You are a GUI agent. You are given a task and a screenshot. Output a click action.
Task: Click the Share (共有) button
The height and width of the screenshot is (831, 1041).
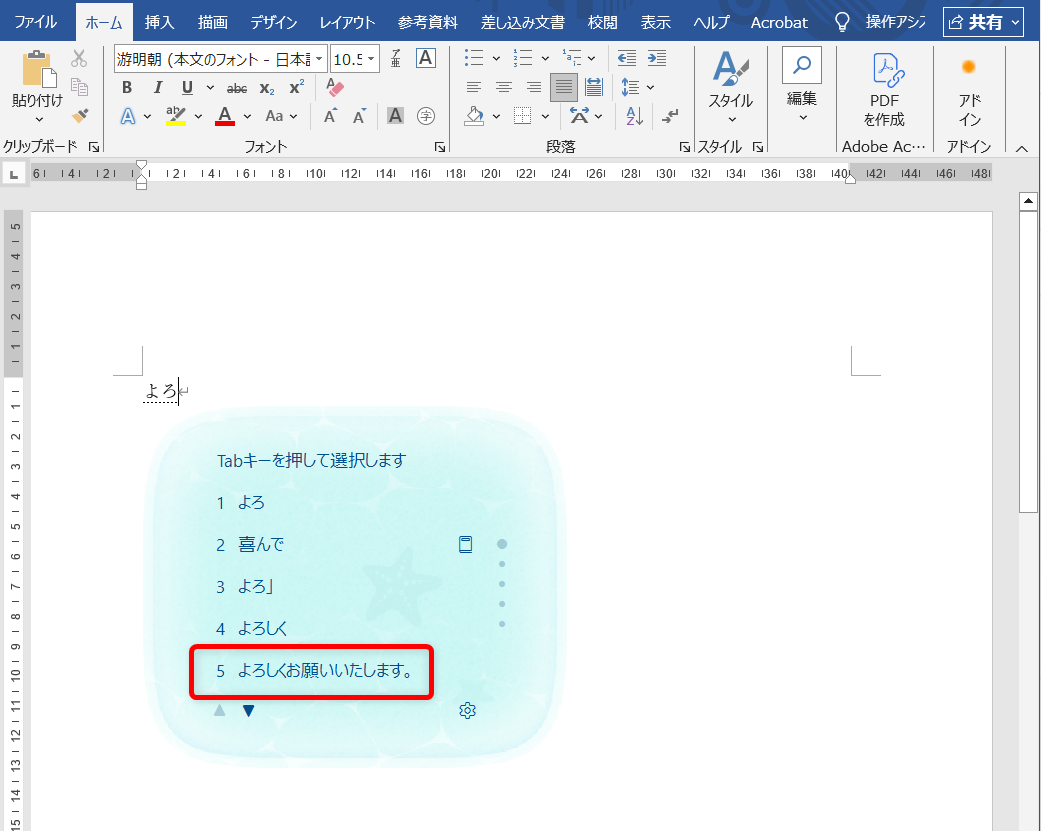(x=984, y=22)
